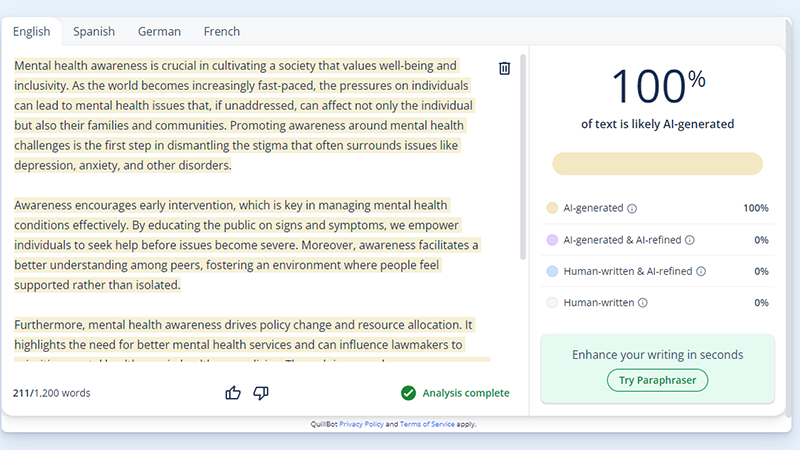
Task: Click info icon beside Human-written & AI-refined
Action: (x=701, y=271)
